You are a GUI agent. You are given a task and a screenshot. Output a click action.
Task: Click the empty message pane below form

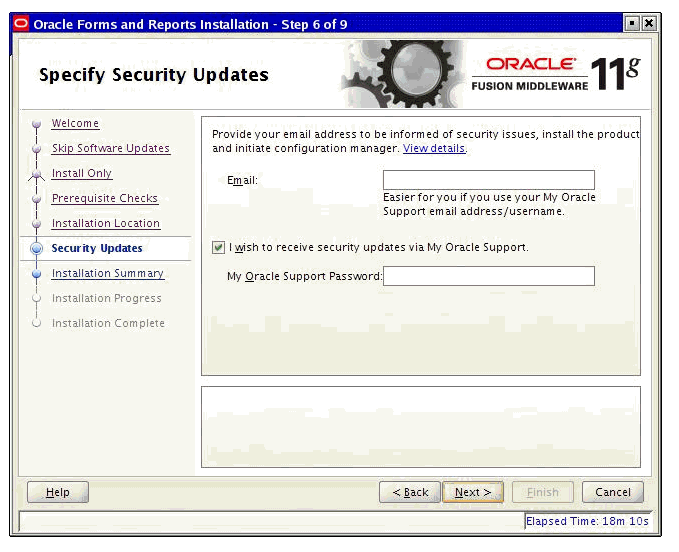(421, 427)
